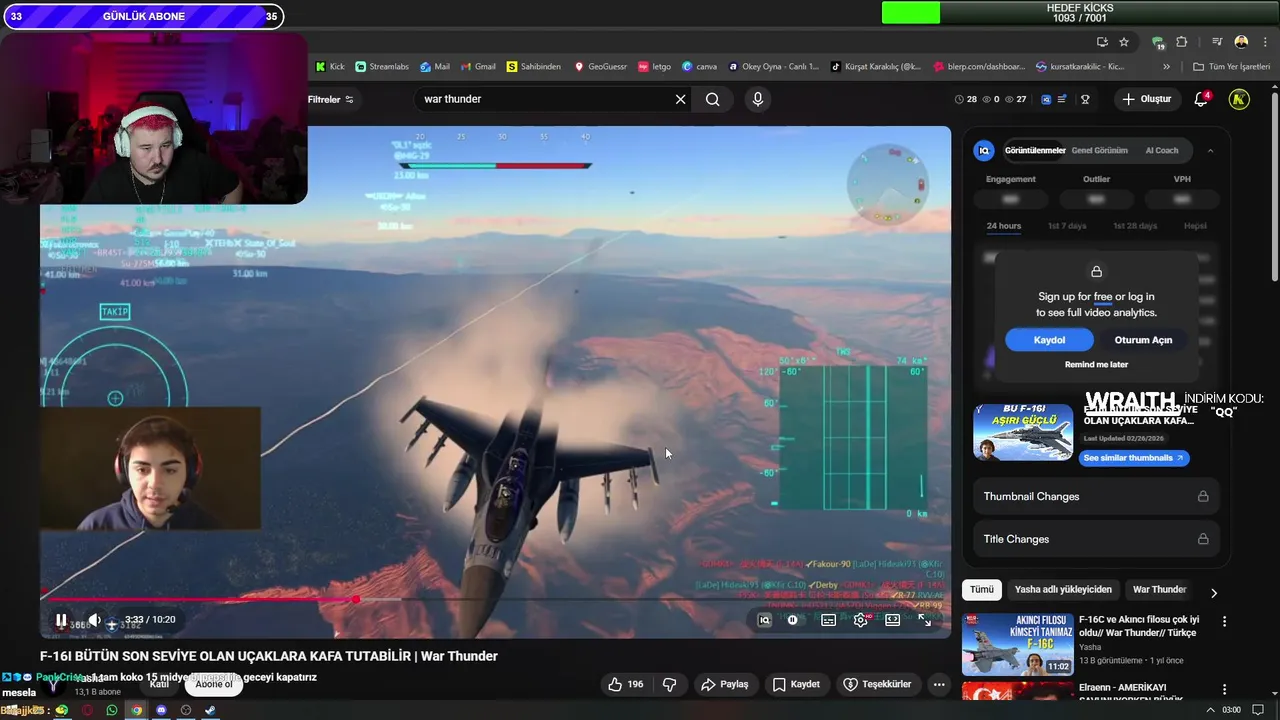Open the blerp.com dashboard bookmark
Screen dimensions: 1280x720
(x=979, y=67)
